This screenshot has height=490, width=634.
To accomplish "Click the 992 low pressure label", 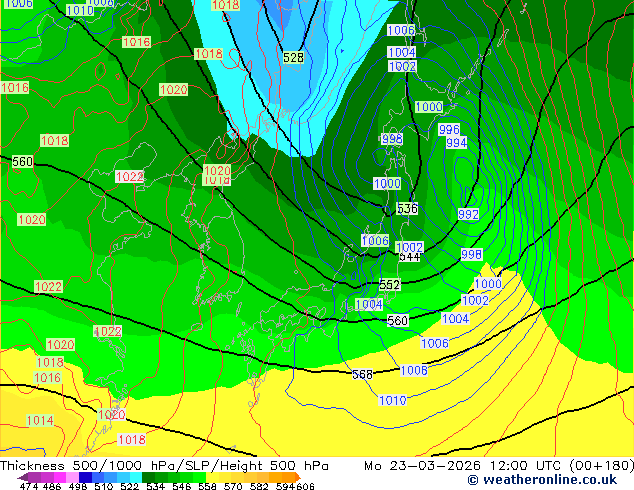I will click(x=468, y=214).
